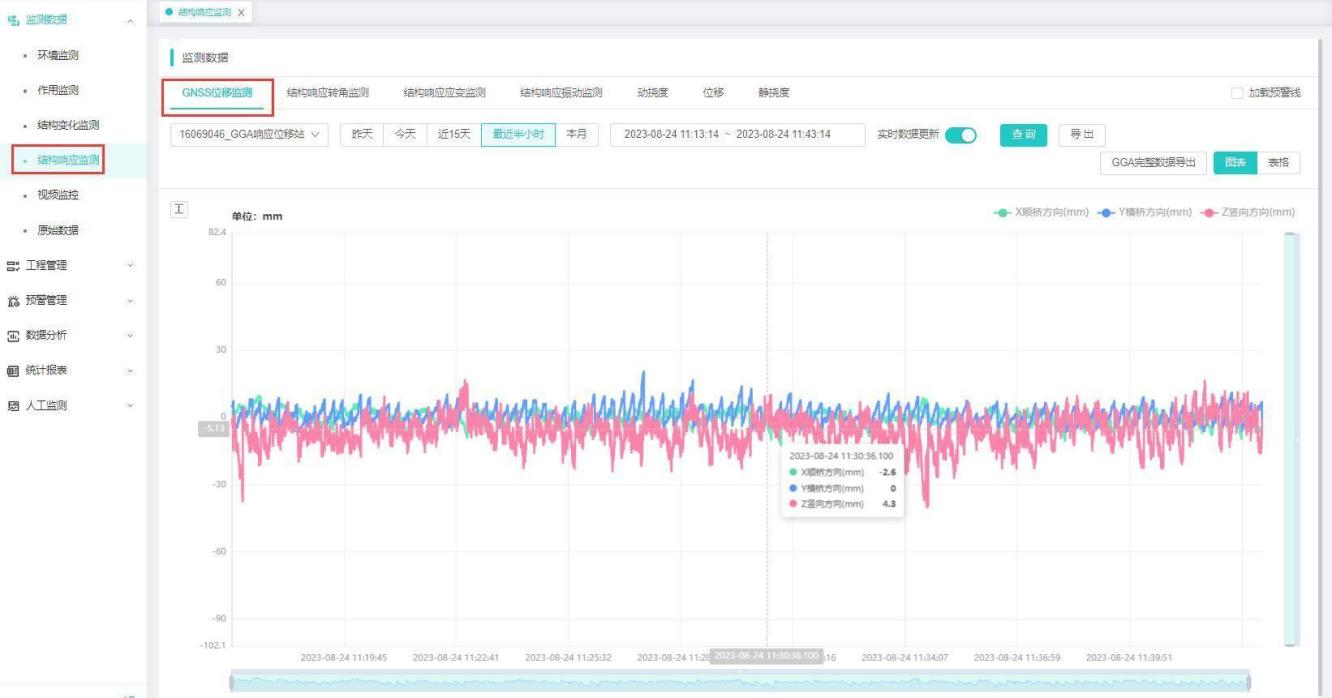Click the 工程管理 menu icon

[14, 265]
